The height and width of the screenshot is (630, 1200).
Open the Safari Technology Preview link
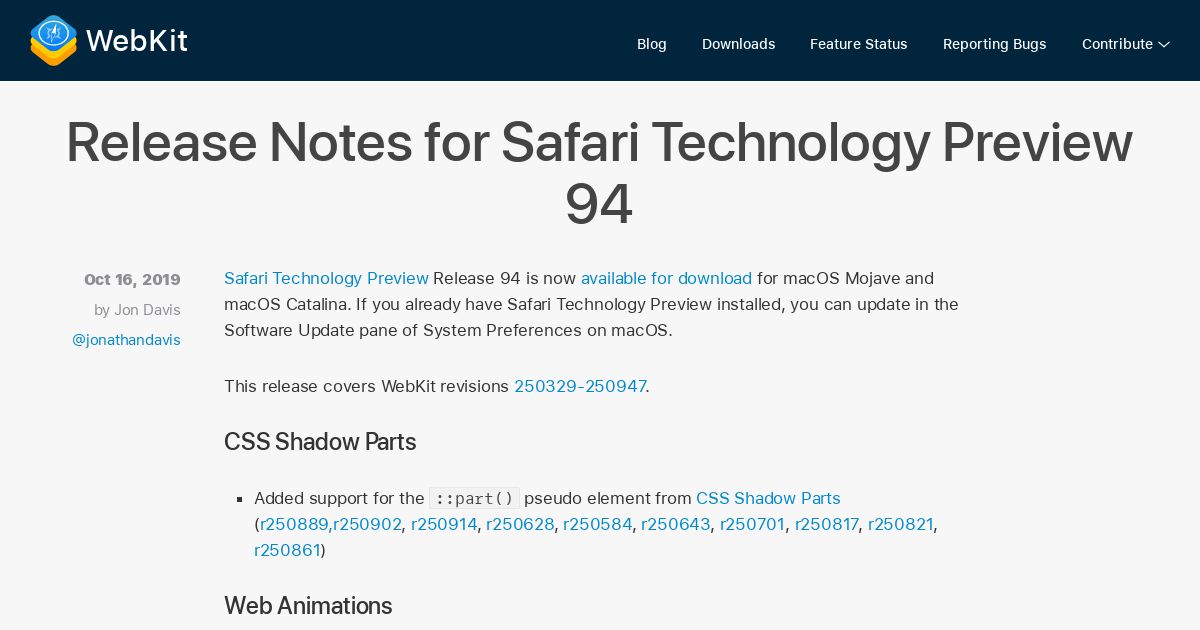pyautogui.click(x=326, y=278)
